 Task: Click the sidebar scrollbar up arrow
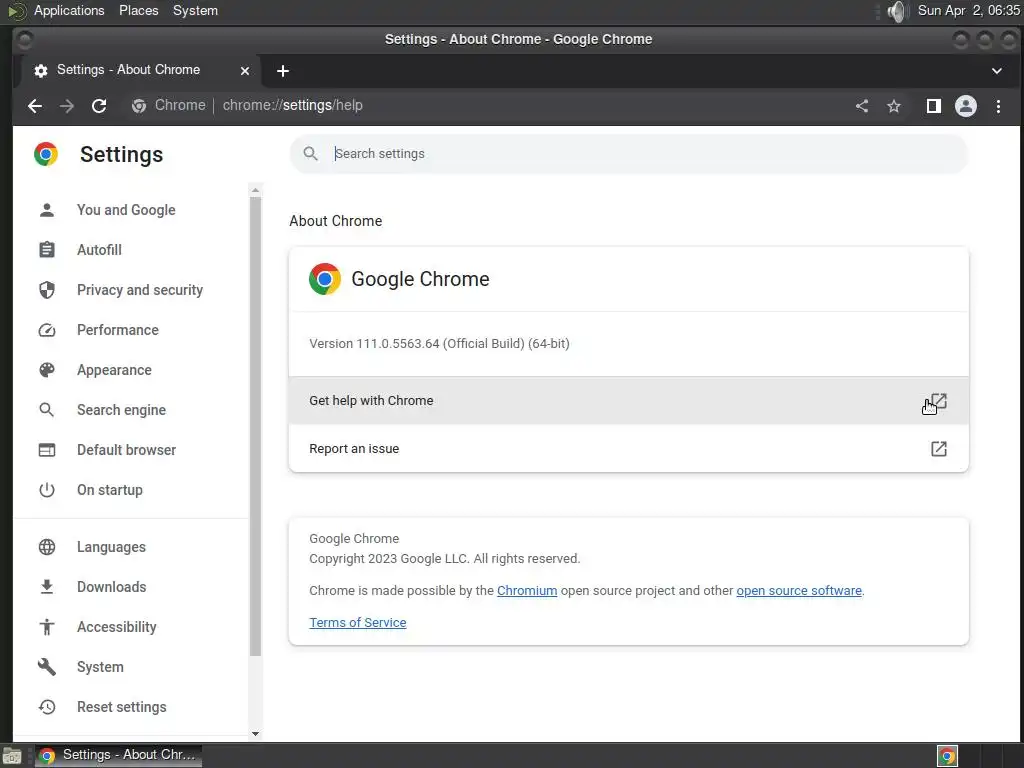click(255, 191)
